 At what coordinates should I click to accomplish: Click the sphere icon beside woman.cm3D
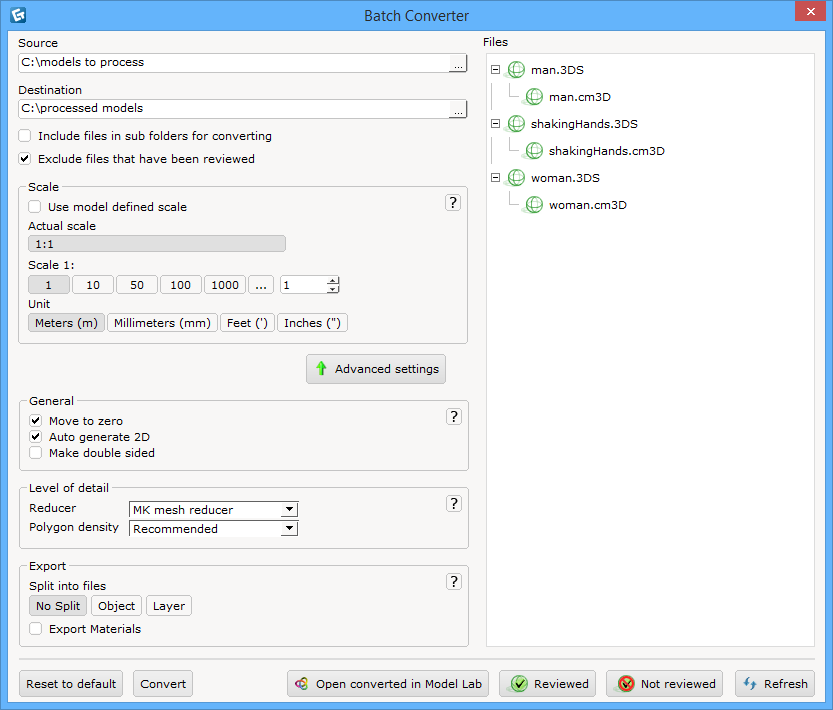point(533,204)
